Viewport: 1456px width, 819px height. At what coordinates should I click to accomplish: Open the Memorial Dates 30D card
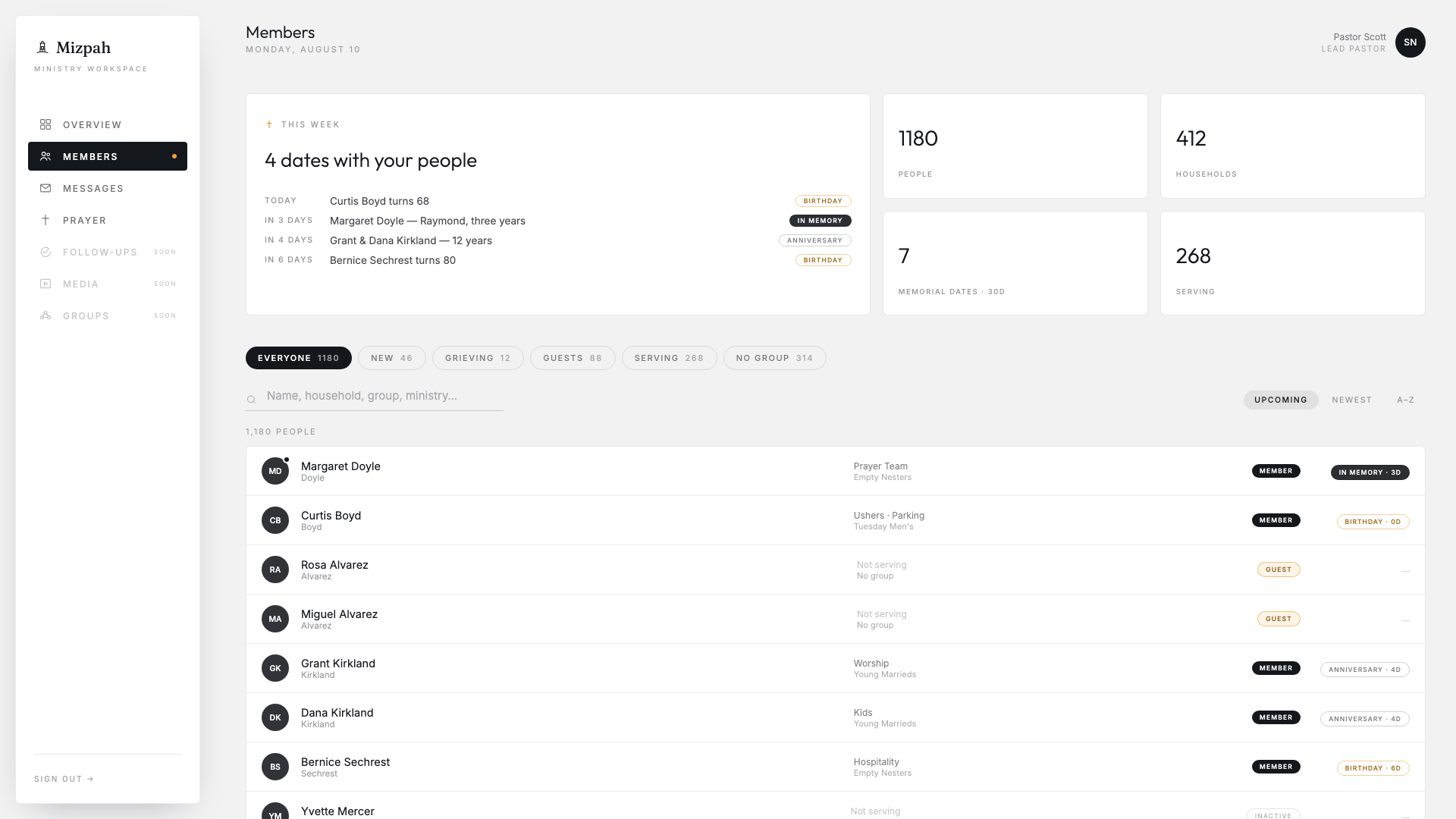[x=1015, y=263]
